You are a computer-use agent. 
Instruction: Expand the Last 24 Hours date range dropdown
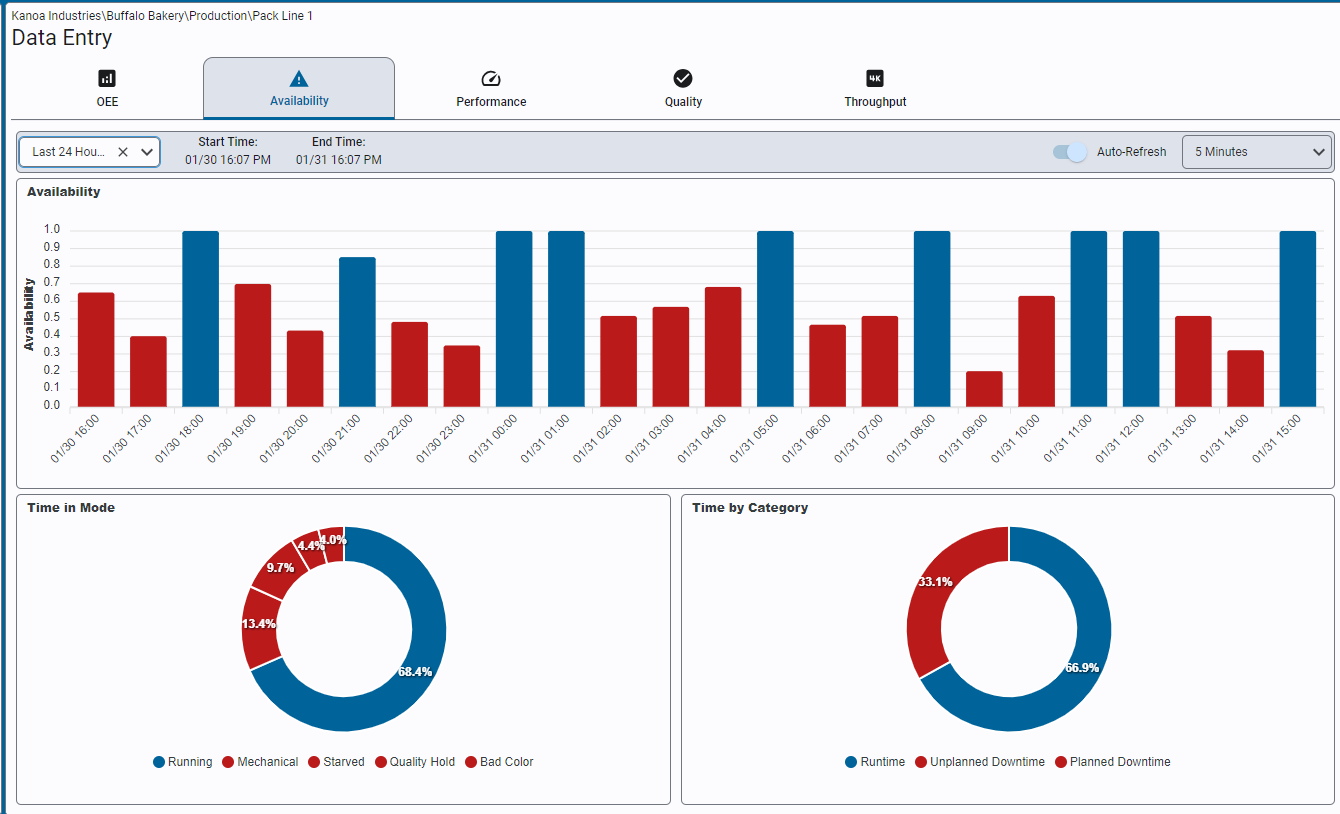tap(147, 152)
